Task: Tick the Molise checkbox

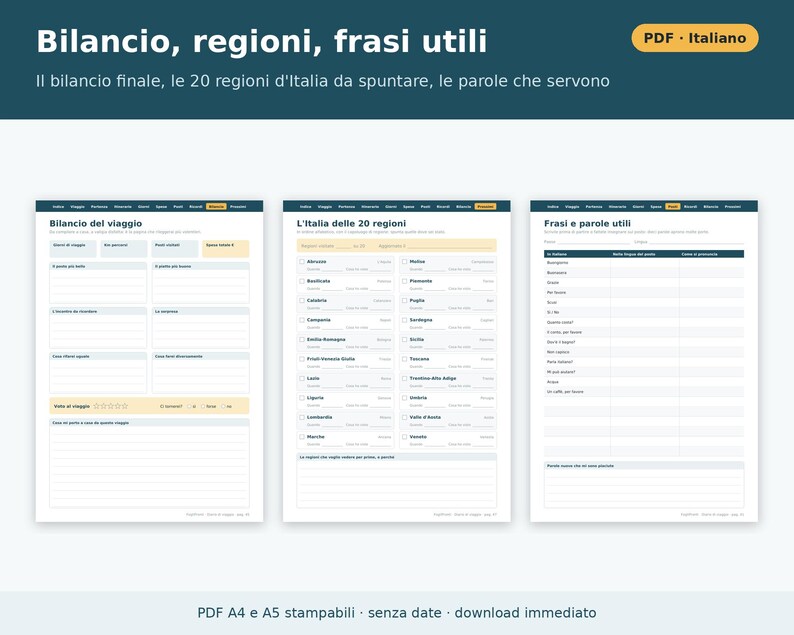Action: point(405,262)
